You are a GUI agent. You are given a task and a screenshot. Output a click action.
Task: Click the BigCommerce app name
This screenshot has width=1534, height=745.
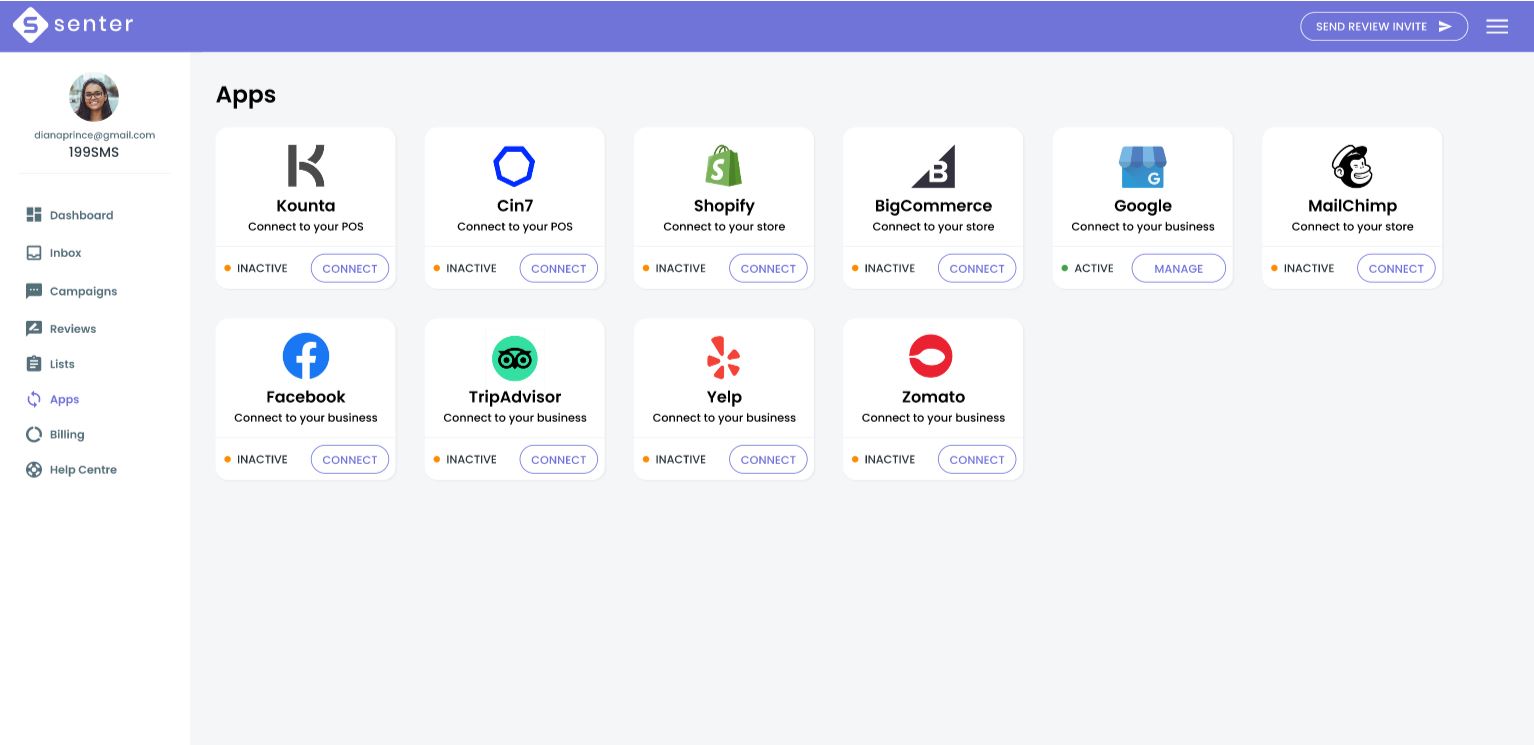click(933, 206)
